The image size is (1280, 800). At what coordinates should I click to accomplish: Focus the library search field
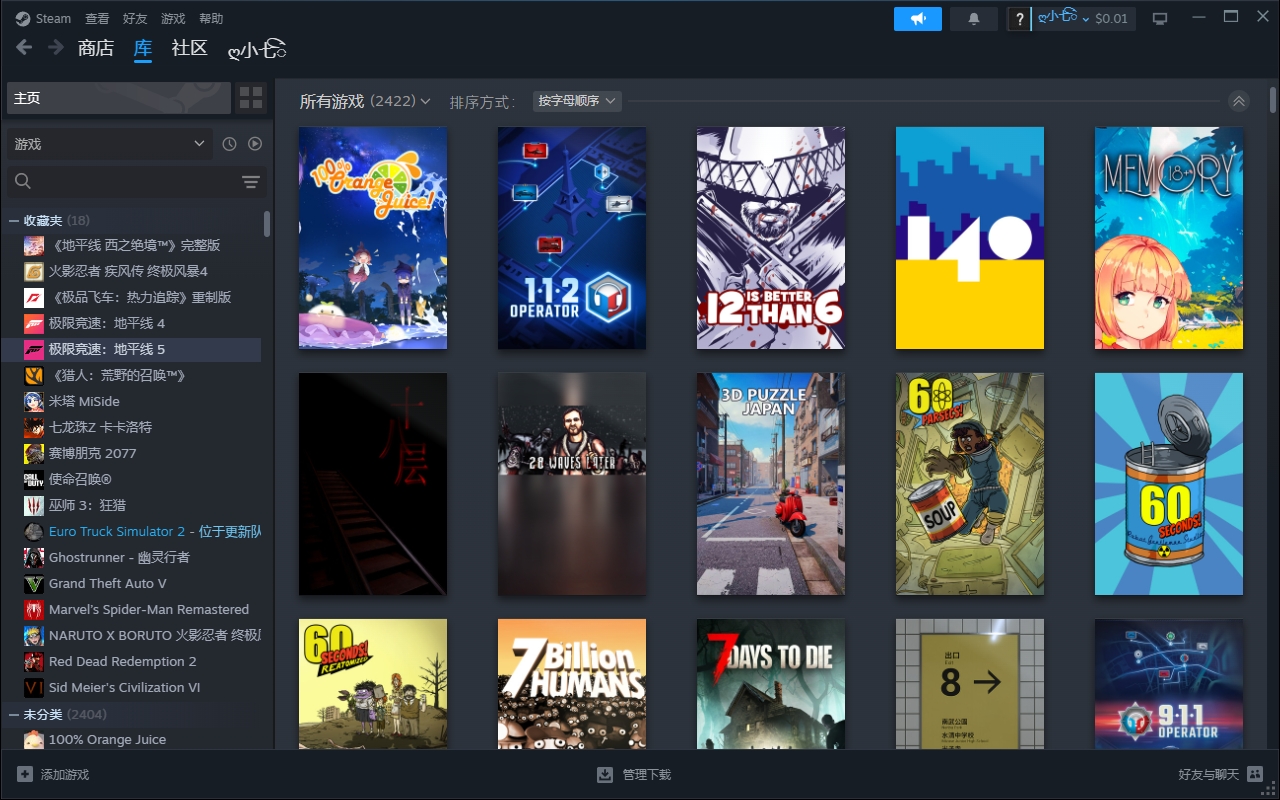tap(125, 181)
